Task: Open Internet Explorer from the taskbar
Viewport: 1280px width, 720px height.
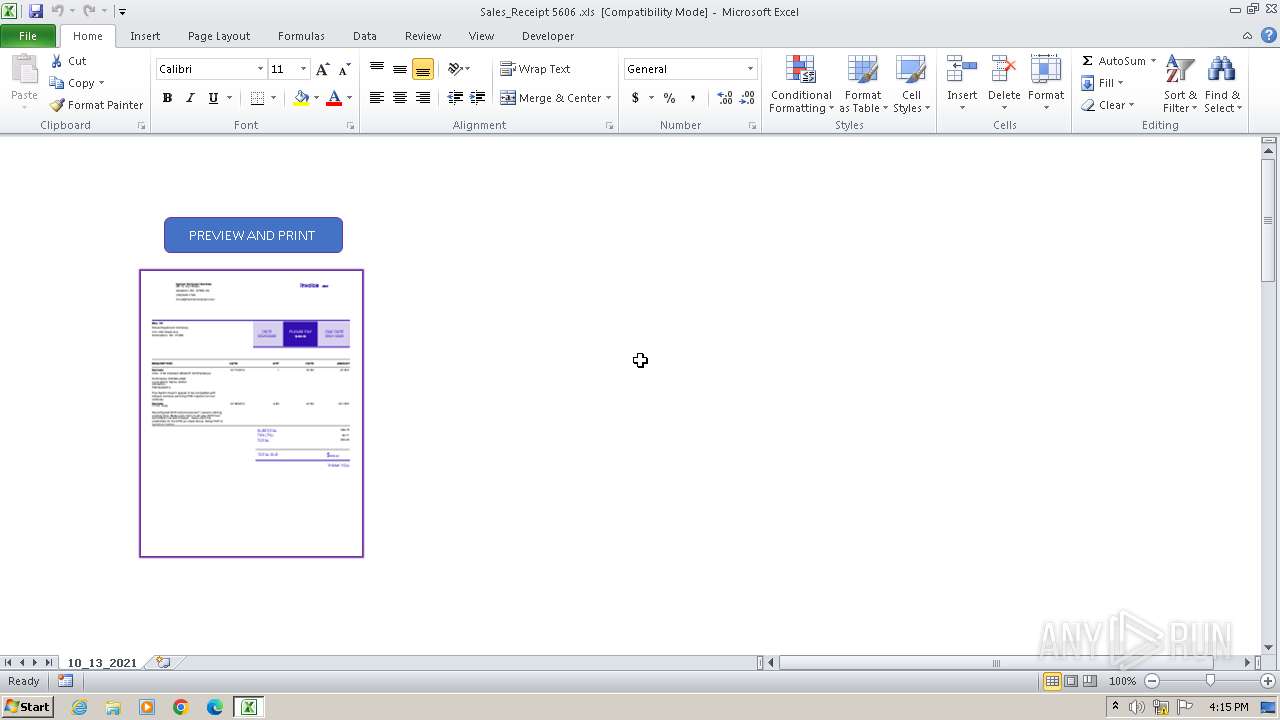Action: click(x=79, y=707)
